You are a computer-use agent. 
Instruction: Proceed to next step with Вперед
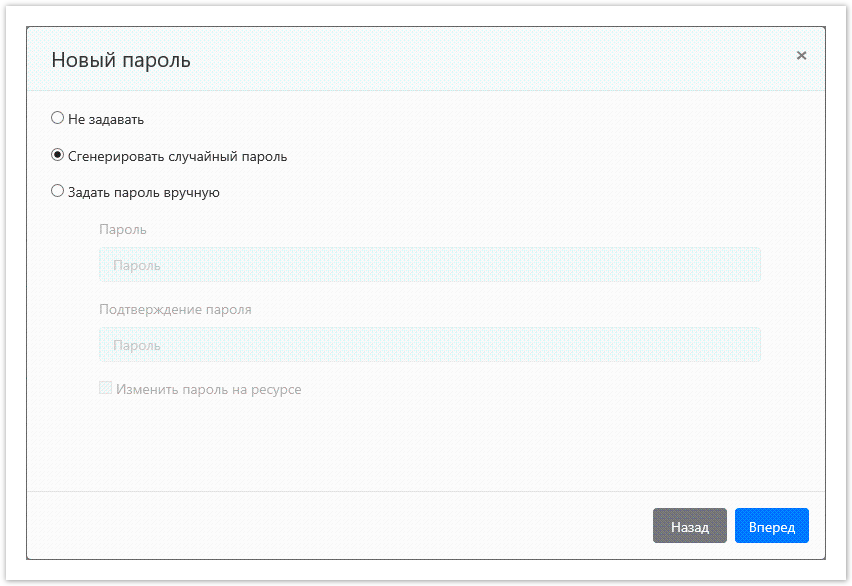pos(771,526)
